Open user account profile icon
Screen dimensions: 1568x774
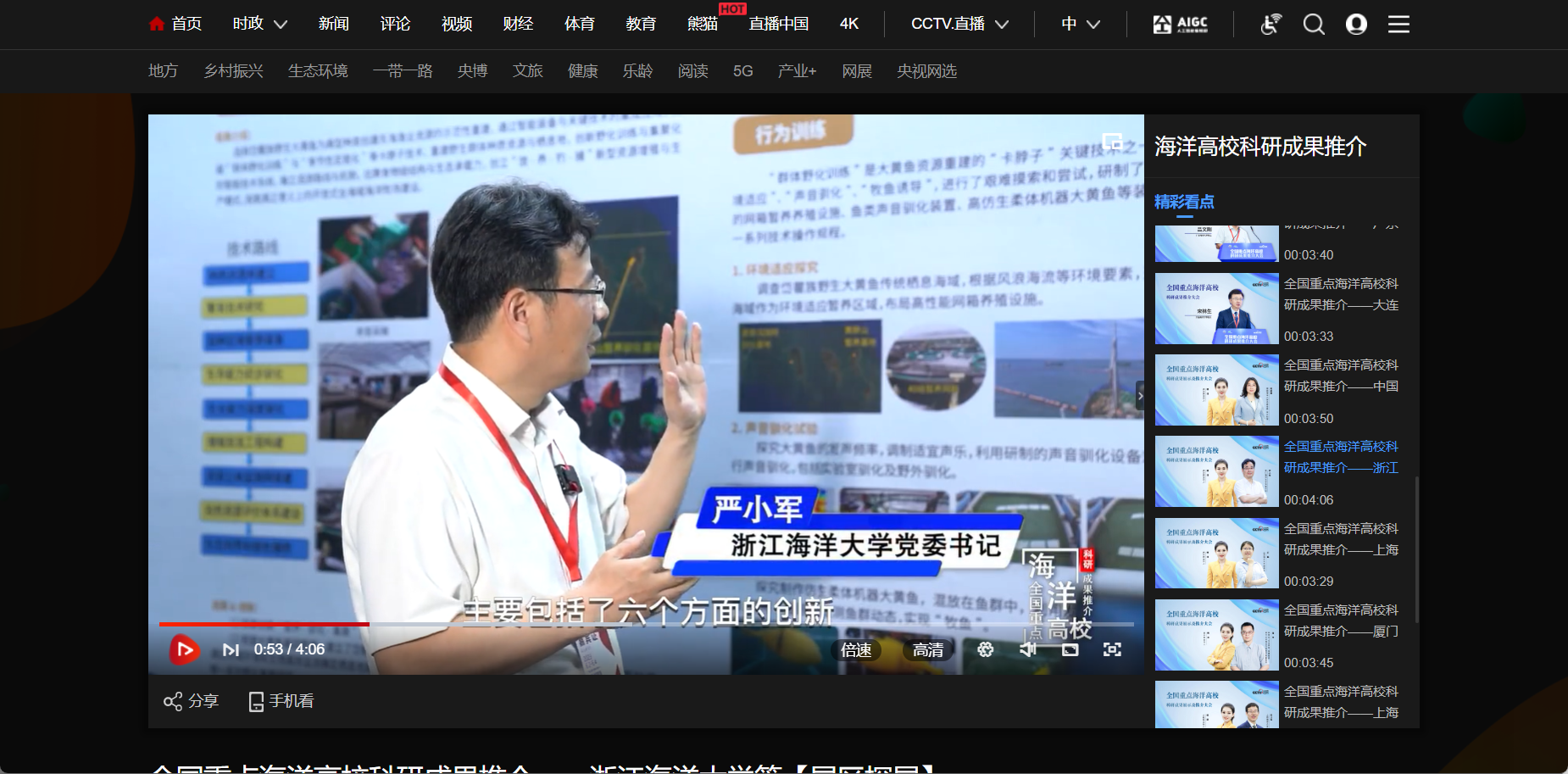click(1356, 25)
